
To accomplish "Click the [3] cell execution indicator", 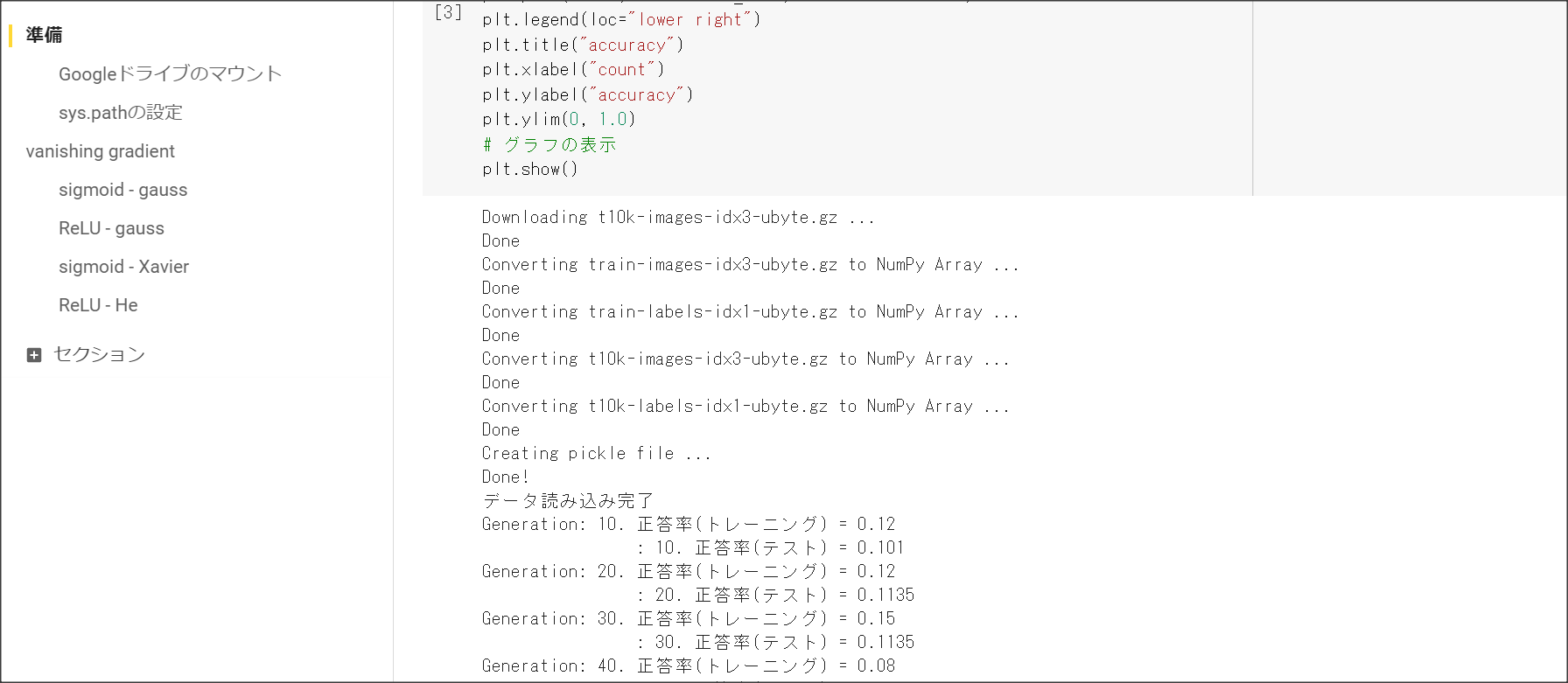I will (448, 12).
